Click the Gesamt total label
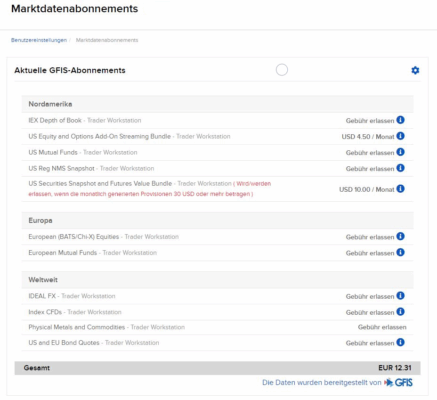 coord(37,368)
